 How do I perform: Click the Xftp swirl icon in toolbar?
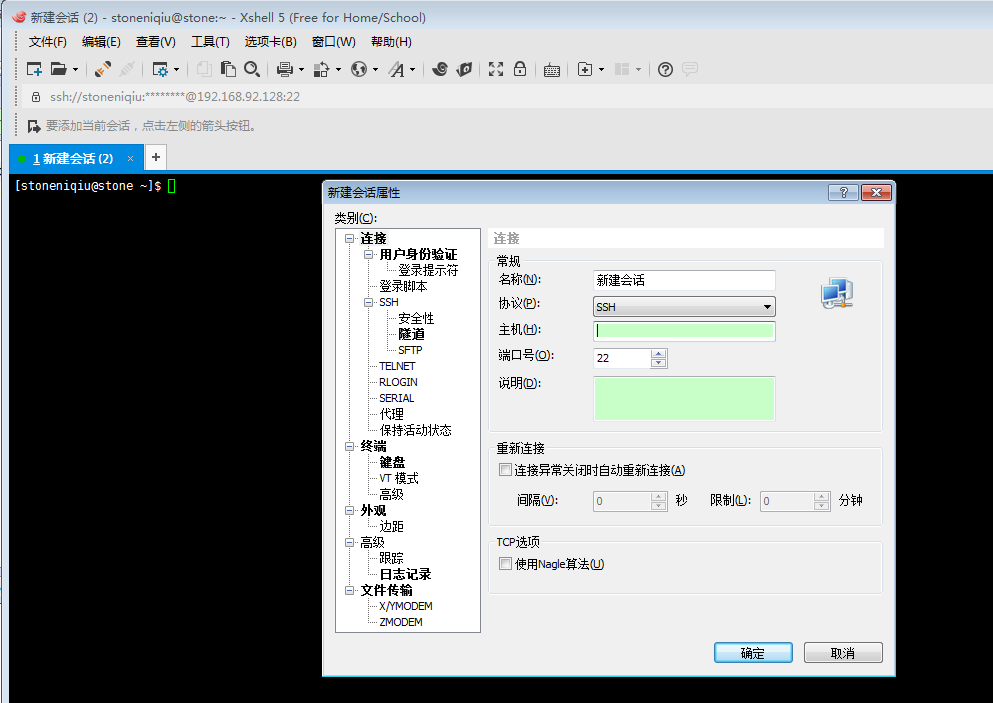tap(440, 69)
